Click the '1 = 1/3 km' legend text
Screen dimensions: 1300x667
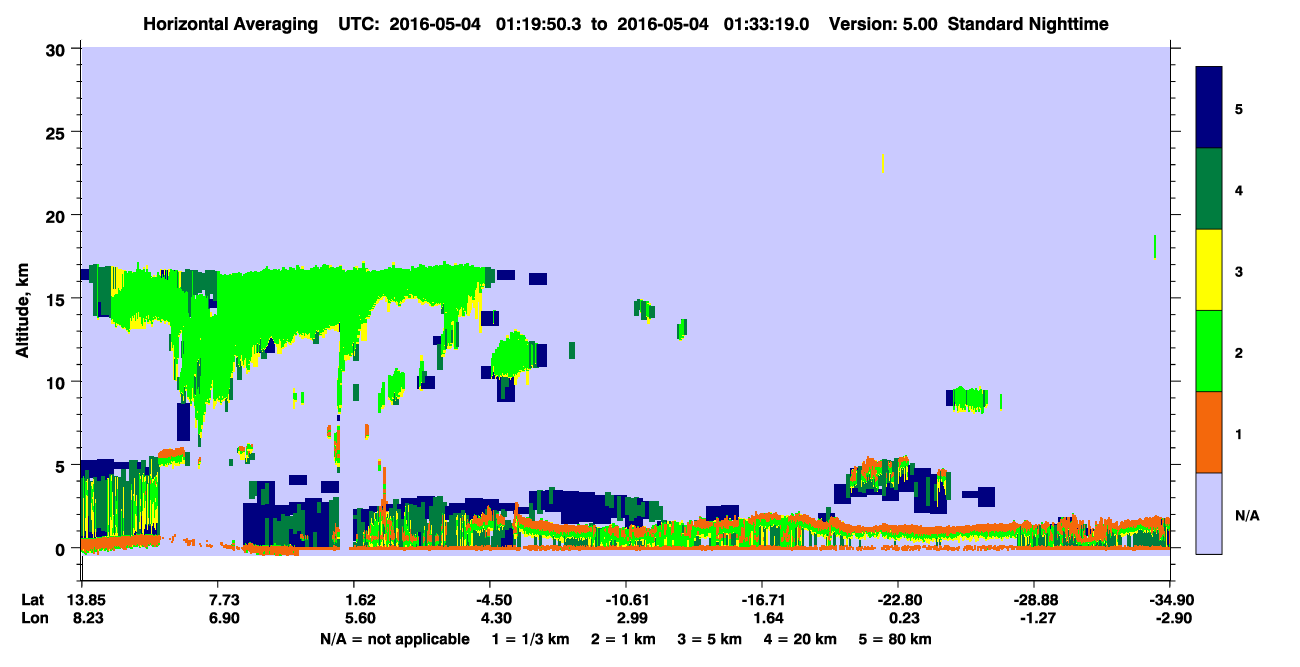click(531, 639)
